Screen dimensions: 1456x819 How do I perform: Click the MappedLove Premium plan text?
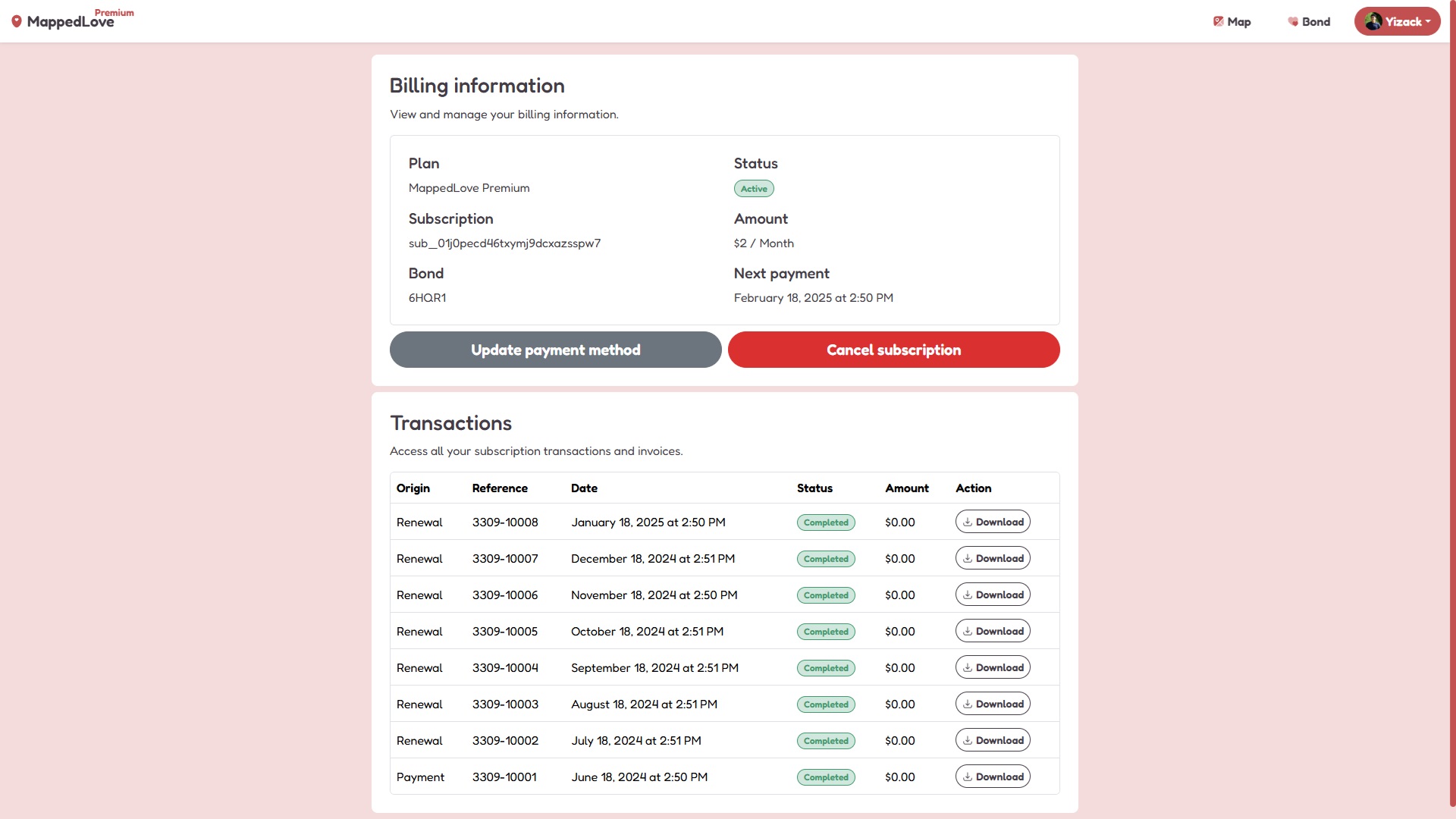469,188
